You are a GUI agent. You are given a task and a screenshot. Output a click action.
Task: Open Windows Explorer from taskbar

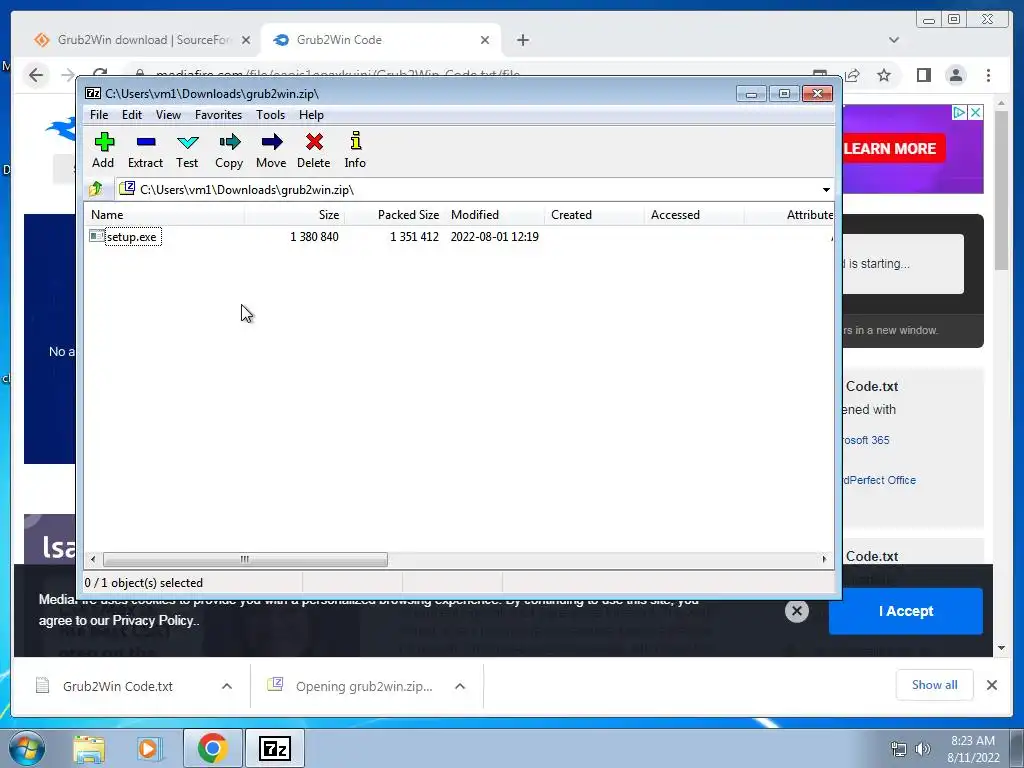click(89, 749)
